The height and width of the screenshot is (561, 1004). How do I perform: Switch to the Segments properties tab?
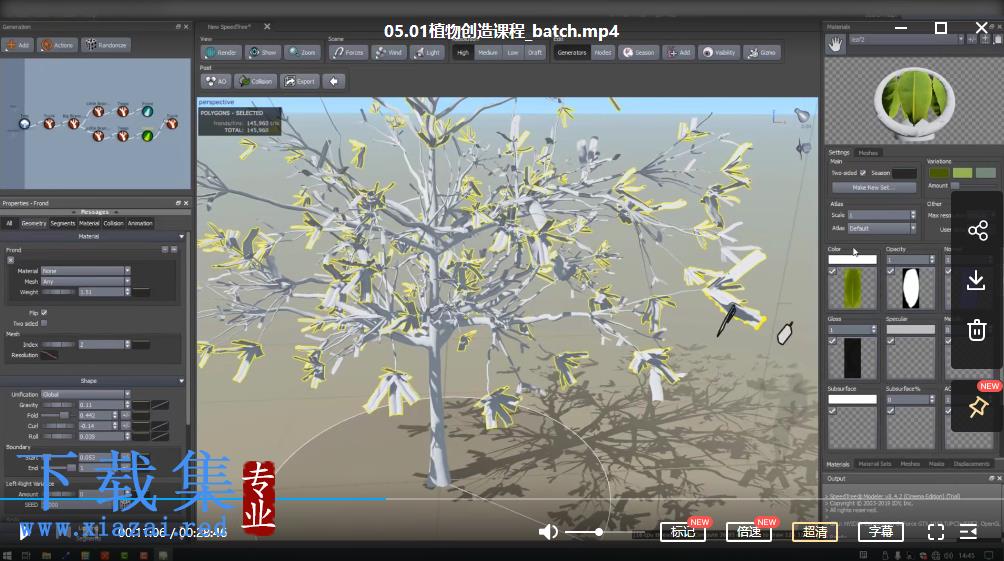[63, 224]
